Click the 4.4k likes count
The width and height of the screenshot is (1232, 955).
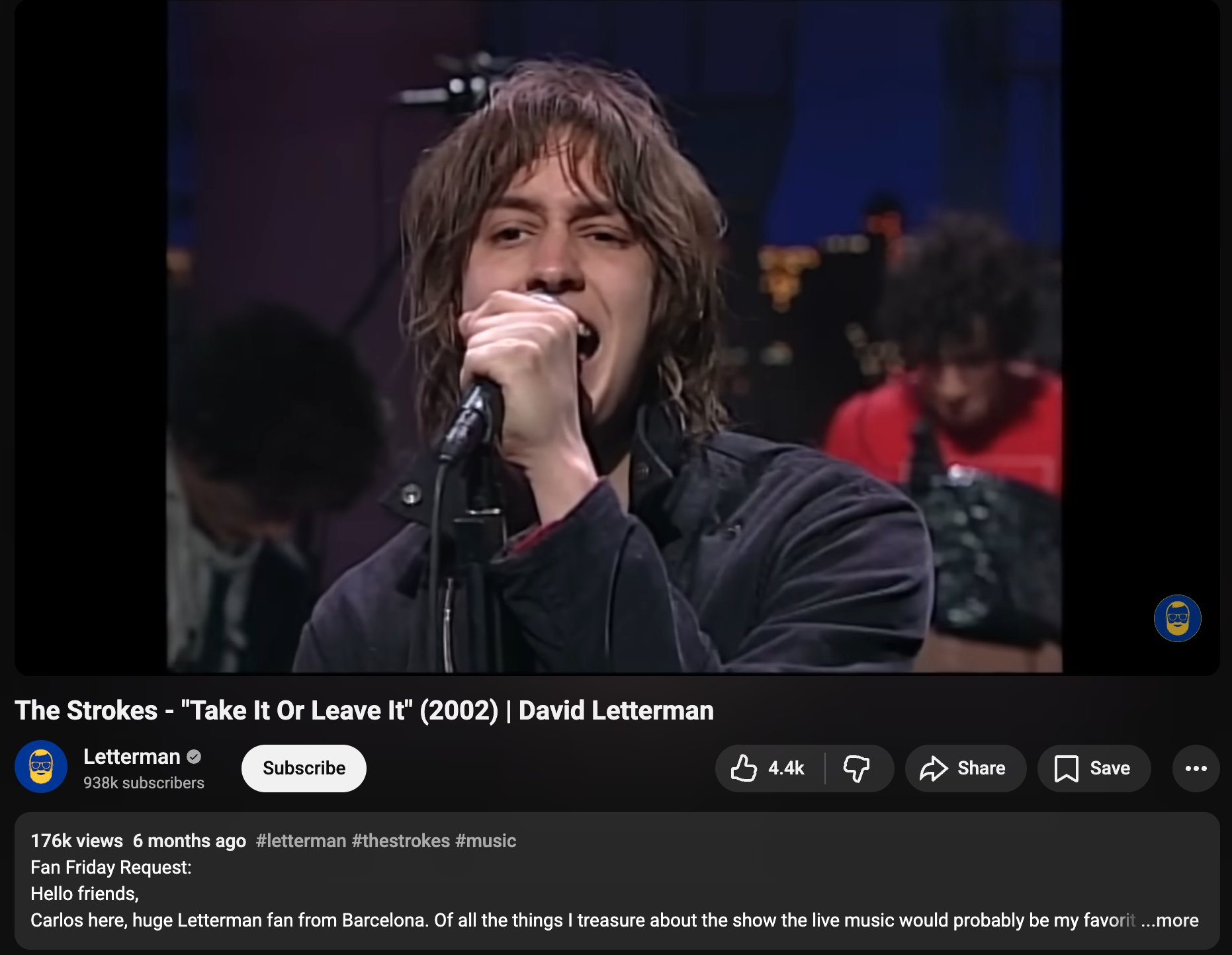[x=786, y=768]
